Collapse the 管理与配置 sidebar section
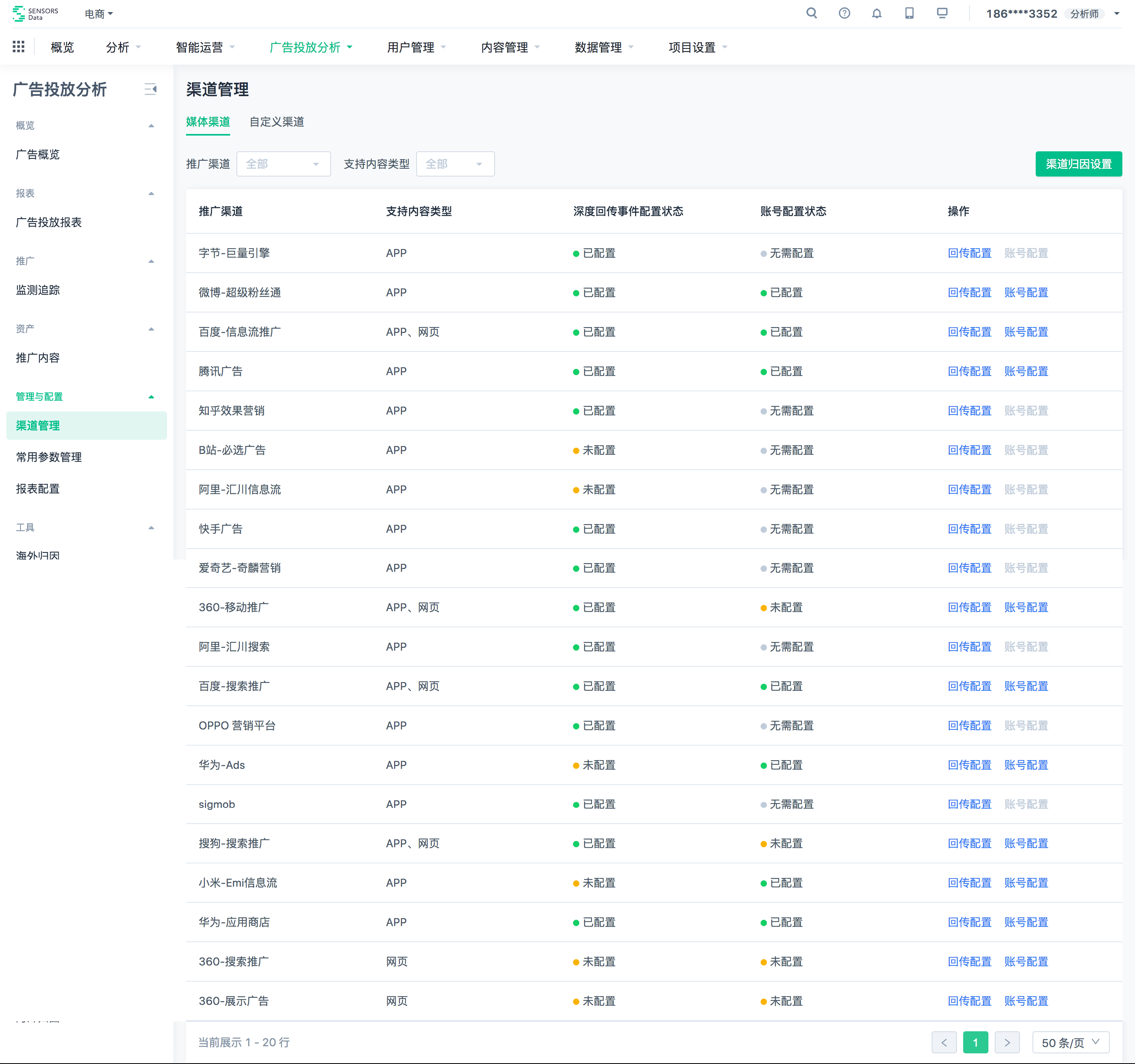The height and width of the screenshot is (1064, 1135). [x=151, y=397]
